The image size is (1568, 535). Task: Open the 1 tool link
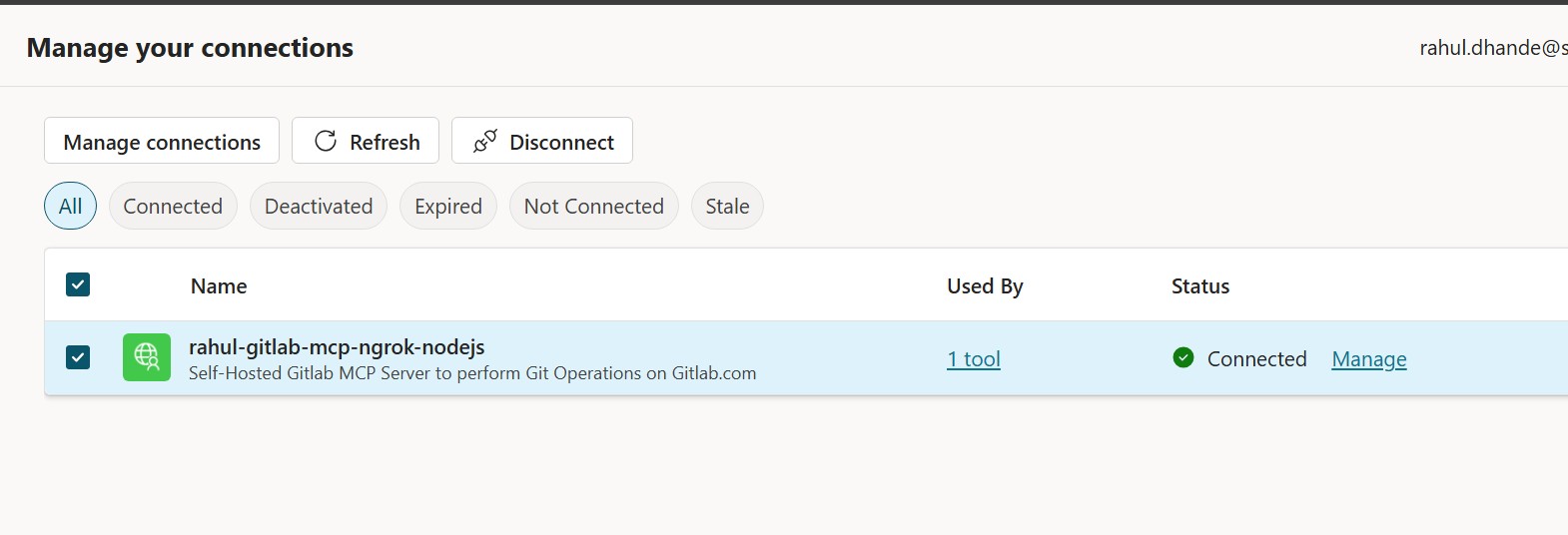pyautogui.click(x=974, y=359)
